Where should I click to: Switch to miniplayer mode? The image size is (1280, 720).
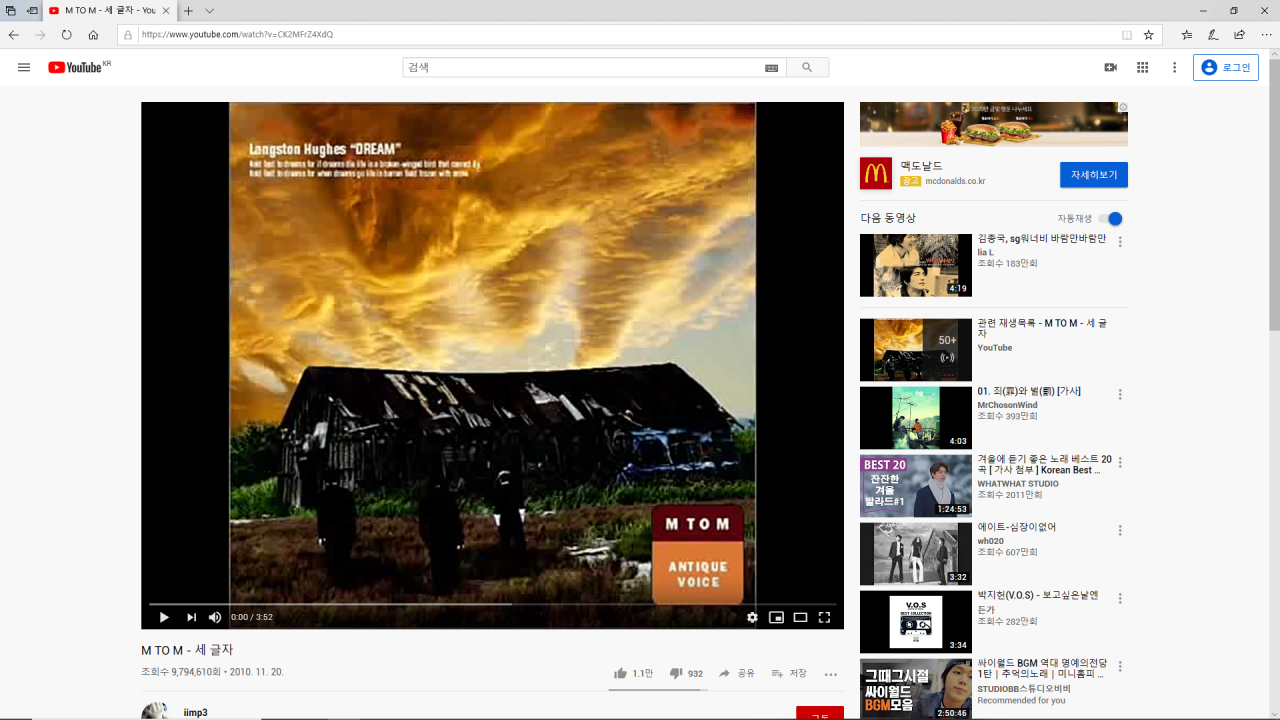pos(776,617)
